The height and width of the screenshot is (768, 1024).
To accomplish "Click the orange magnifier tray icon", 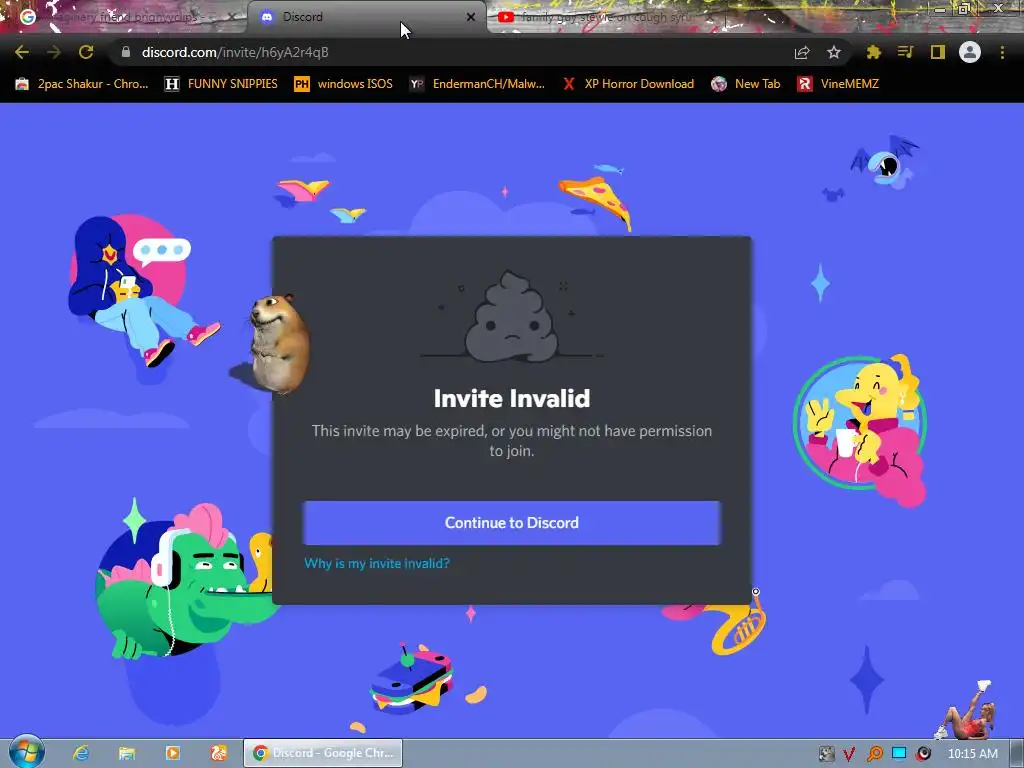I will point(874,754).
